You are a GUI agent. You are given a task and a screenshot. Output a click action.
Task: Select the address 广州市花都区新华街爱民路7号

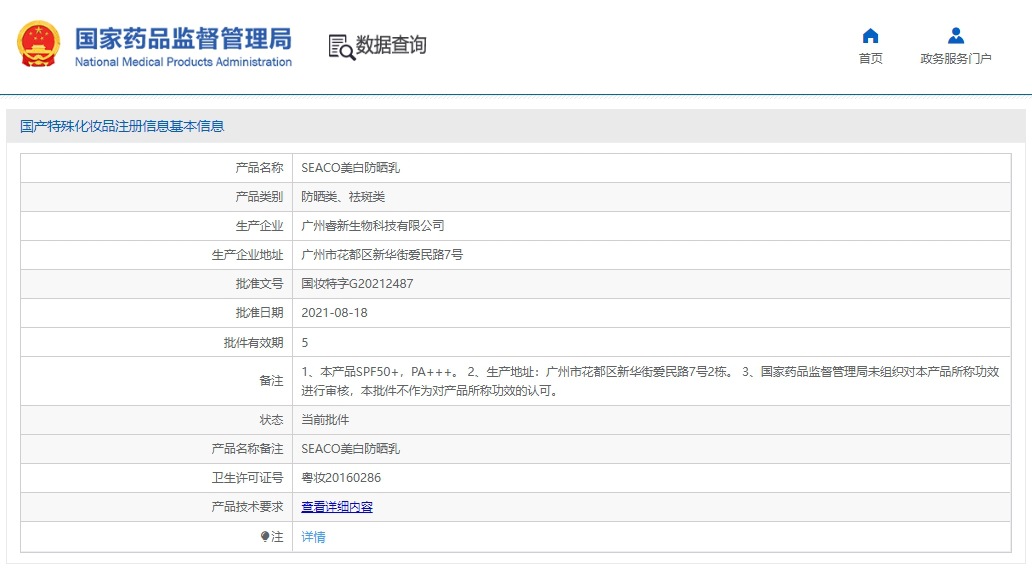pyautogui.click(x=382, y=255)
